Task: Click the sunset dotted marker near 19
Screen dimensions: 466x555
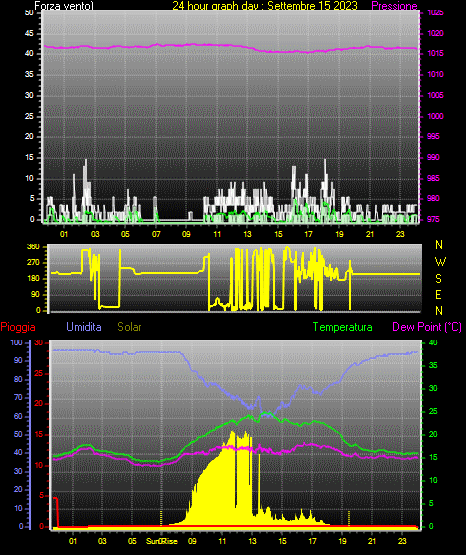Action: (x=349, y=518)
